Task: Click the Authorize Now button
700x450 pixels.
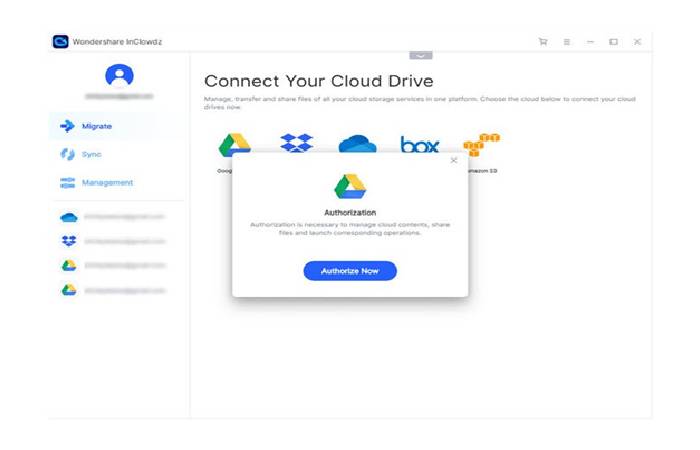Action: pyautogui.click(x=350, y=271)
